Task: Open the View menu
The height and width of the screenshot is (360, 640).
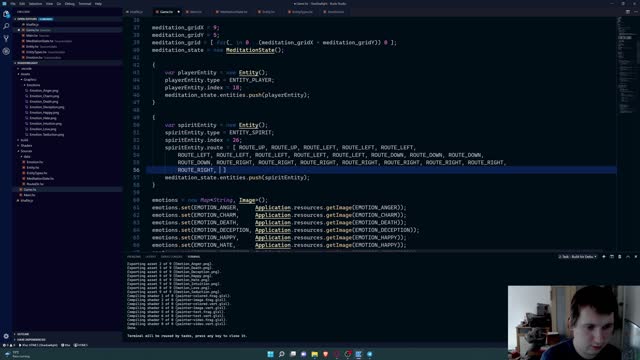Action: 49,4
